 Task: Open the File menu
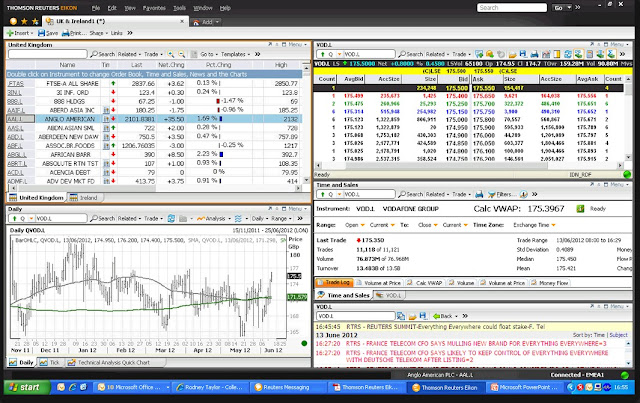(96, 8)
